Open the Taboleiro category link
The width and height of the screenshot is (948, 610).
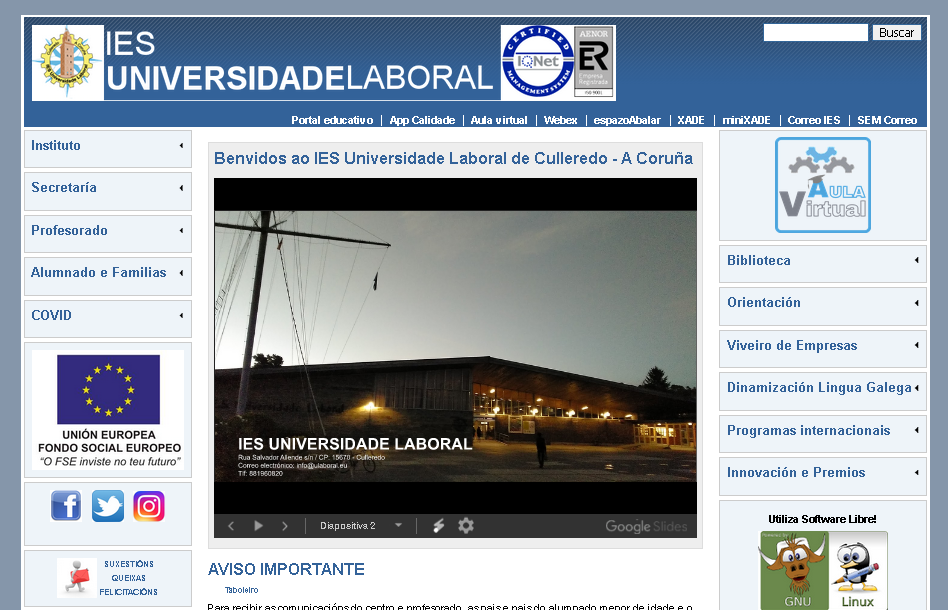tap(241, 590)
